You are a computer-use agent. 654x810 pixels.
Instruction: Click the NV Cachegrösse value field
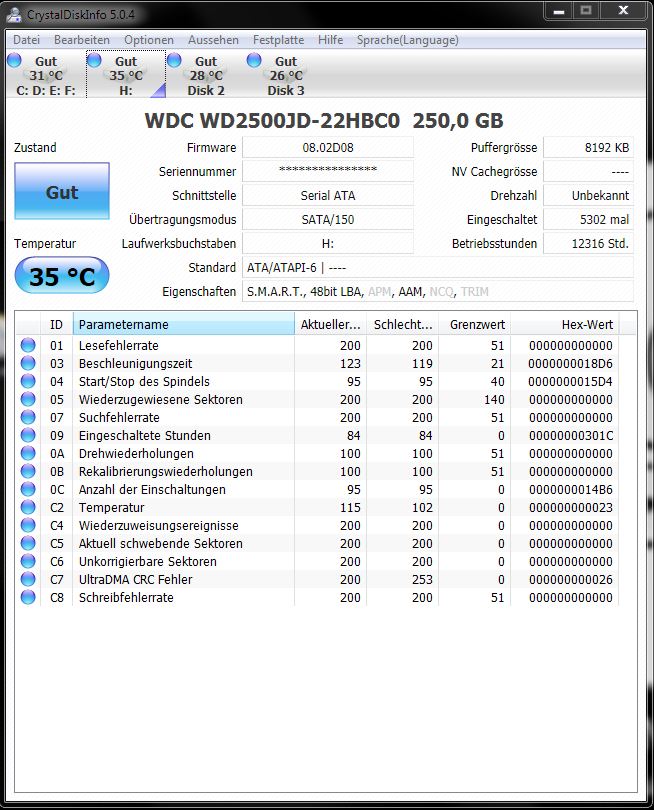588,171
